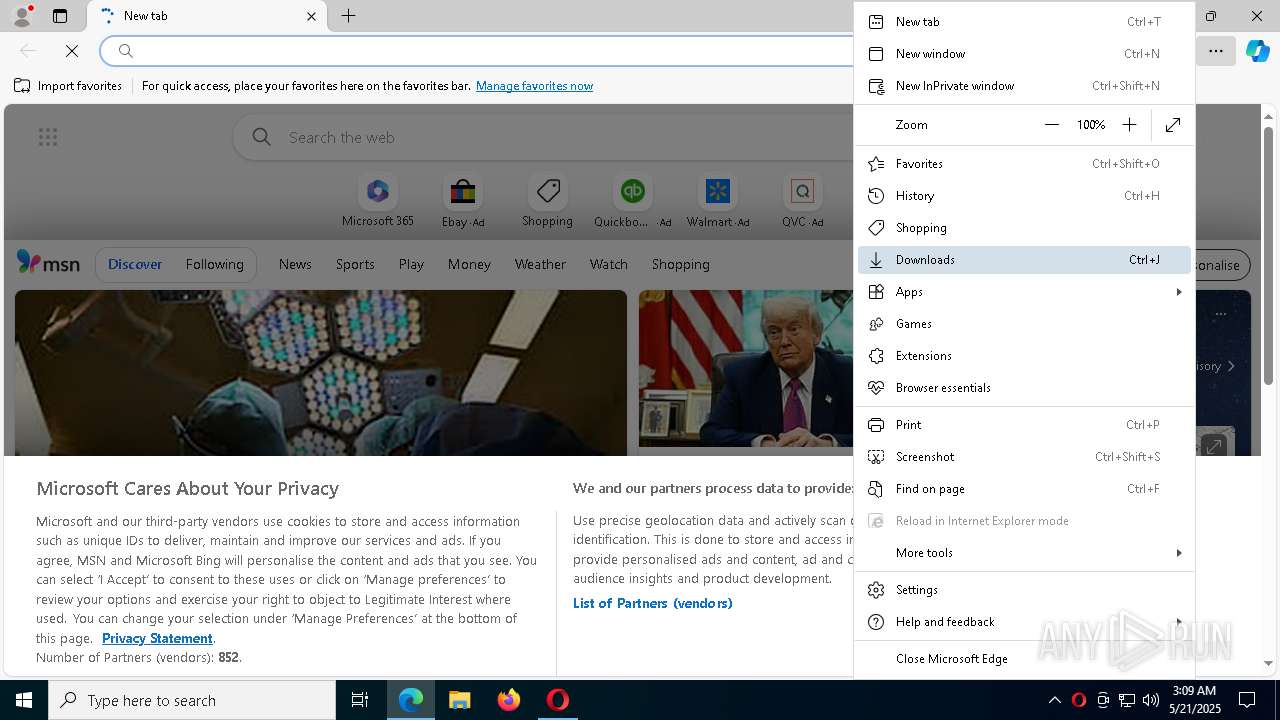Viewport: 1280px width, 720px height.
Task: Open the Play category
Action: pyautogui.click(x=411, y=264)
